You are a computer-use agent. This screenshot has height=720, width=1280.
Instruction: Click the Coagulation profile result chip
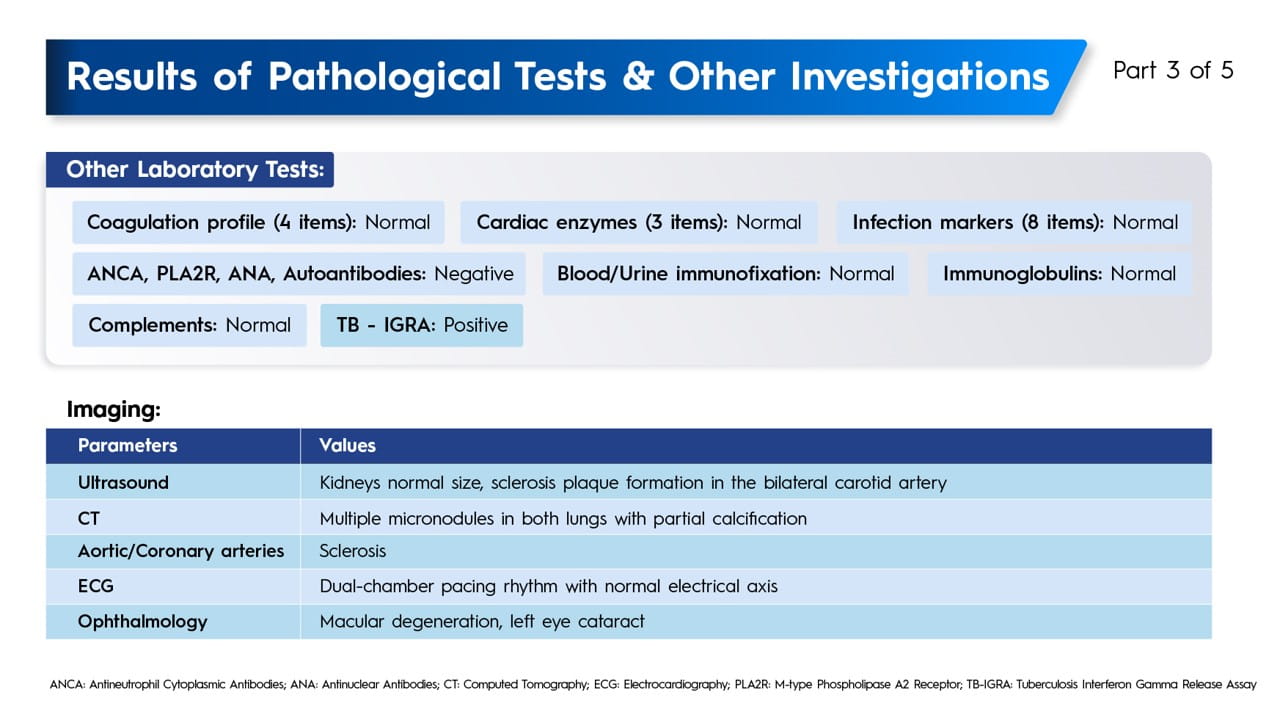point(258,222)
